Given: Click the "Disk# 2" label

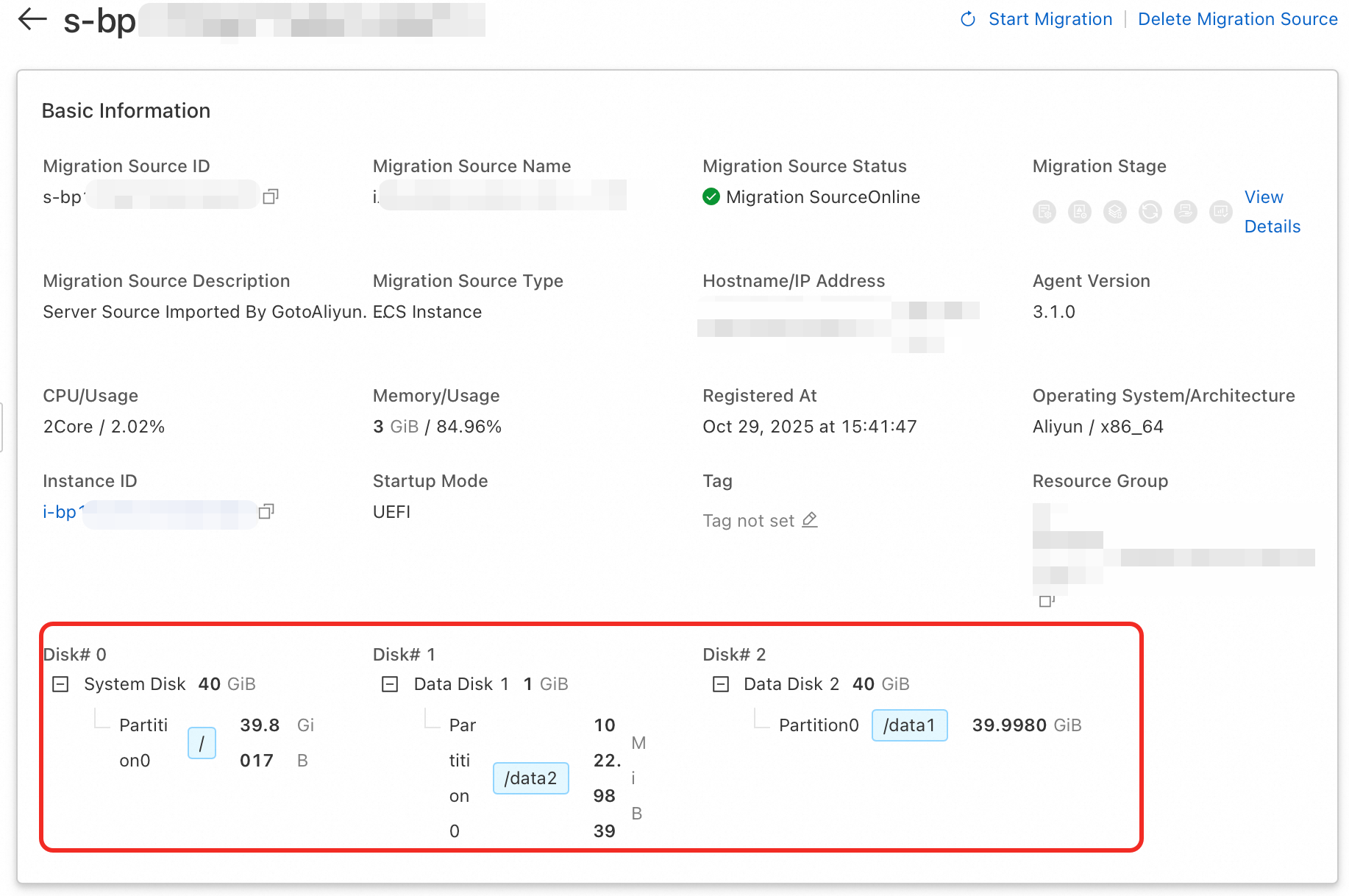Looking at the screenshot, I should [734, 655].
